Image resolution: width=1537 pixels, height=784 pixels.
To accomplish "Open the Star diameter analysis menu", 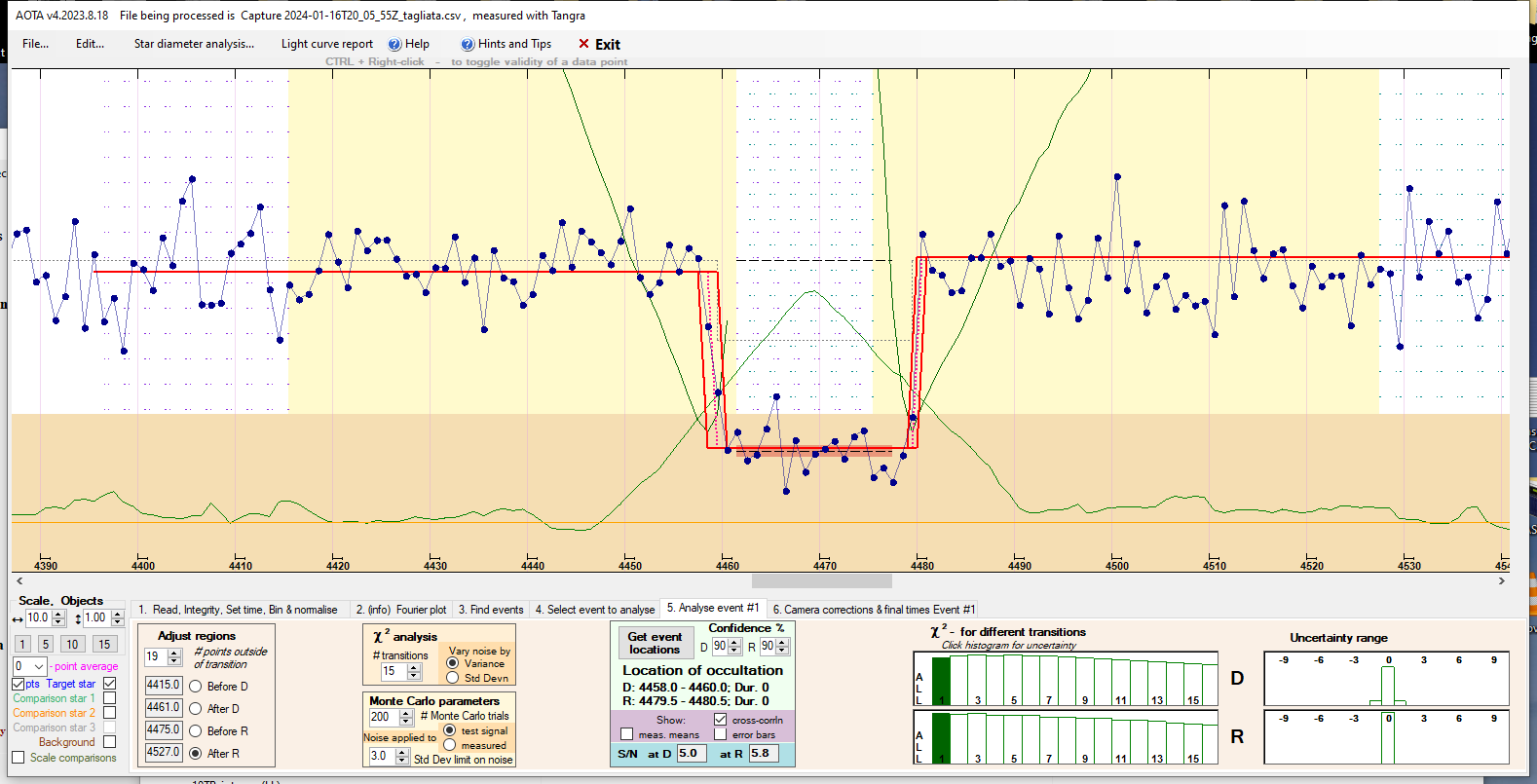I will tap(194, 44).
